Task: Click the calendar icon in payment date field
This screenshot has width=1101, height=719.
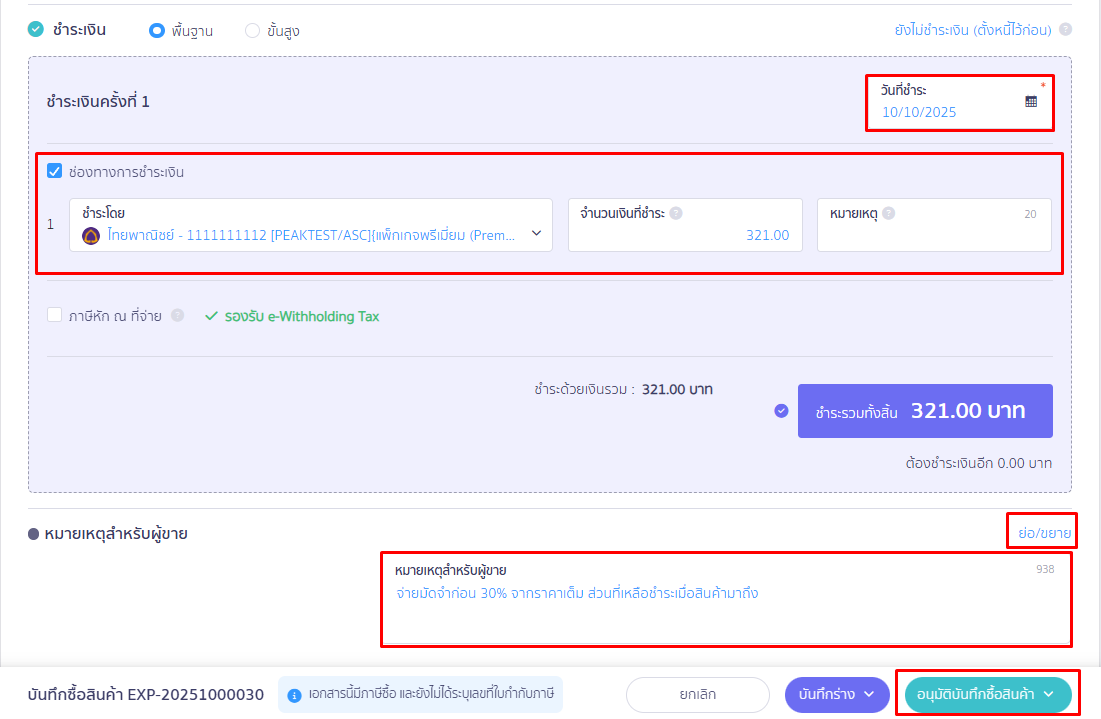Action: (x=1031, y=101)
